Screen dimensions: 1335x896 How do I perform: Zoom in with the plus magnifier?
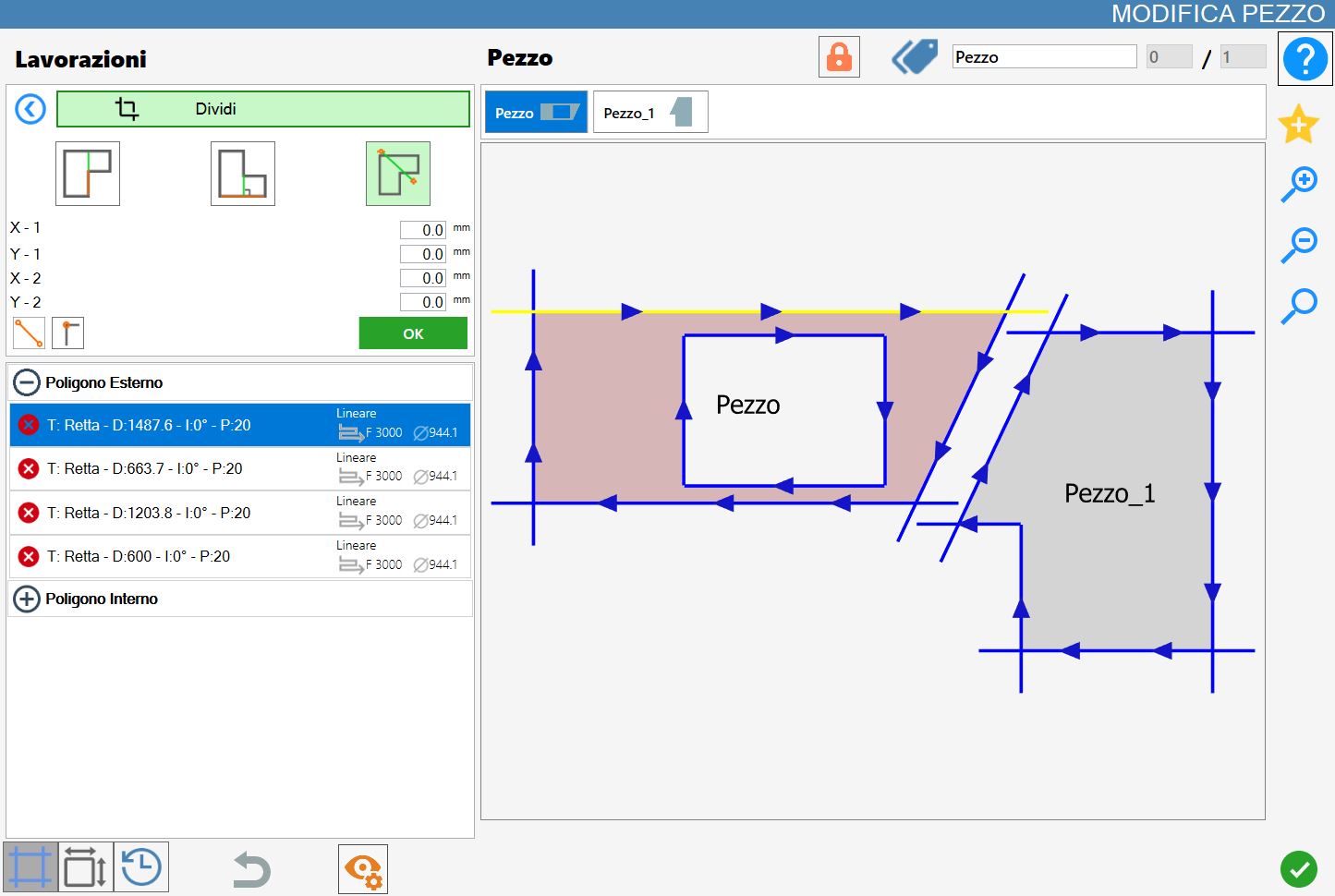click(x=1298, y=184)
